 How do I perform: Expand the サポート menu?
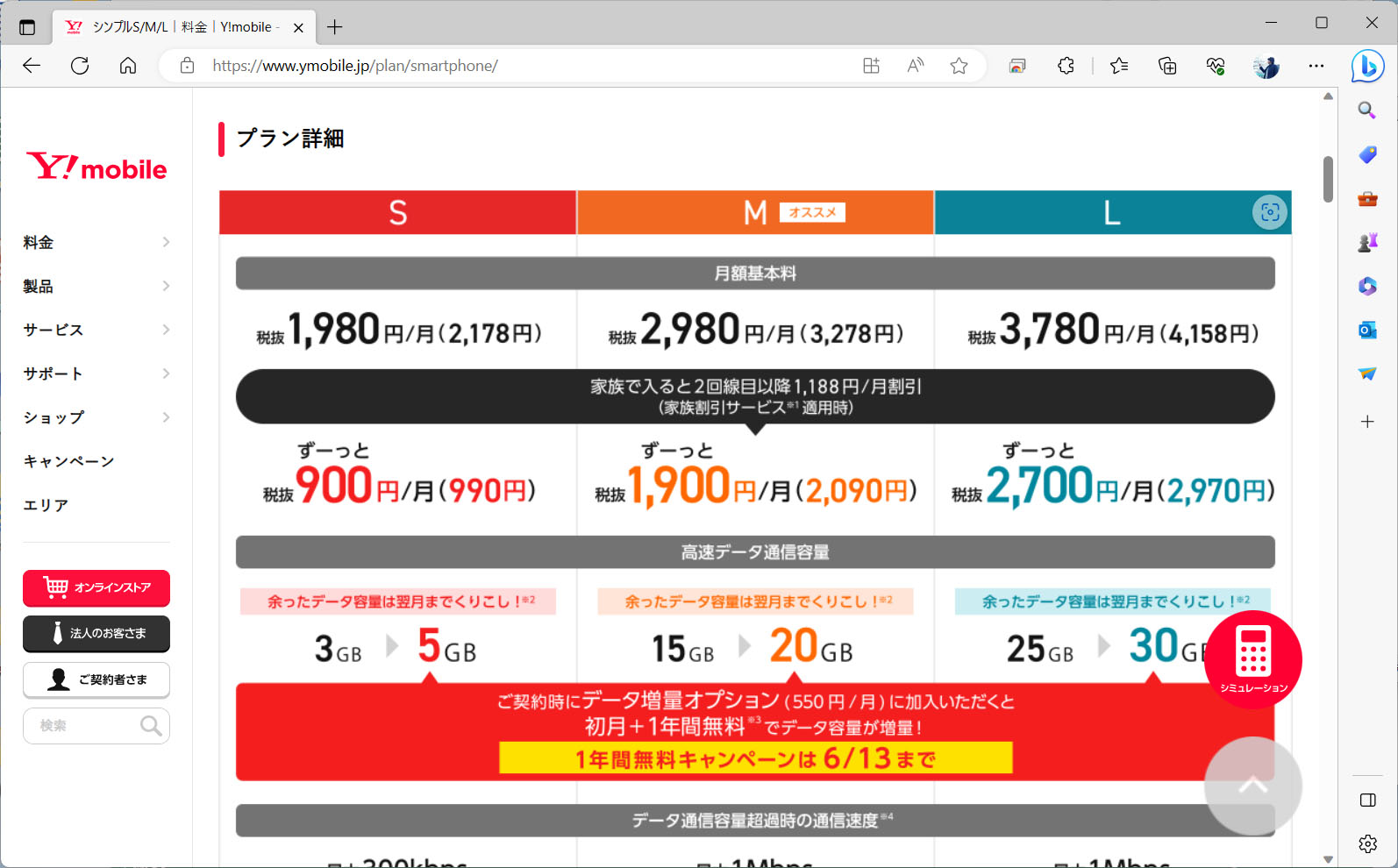coord(96,374)
